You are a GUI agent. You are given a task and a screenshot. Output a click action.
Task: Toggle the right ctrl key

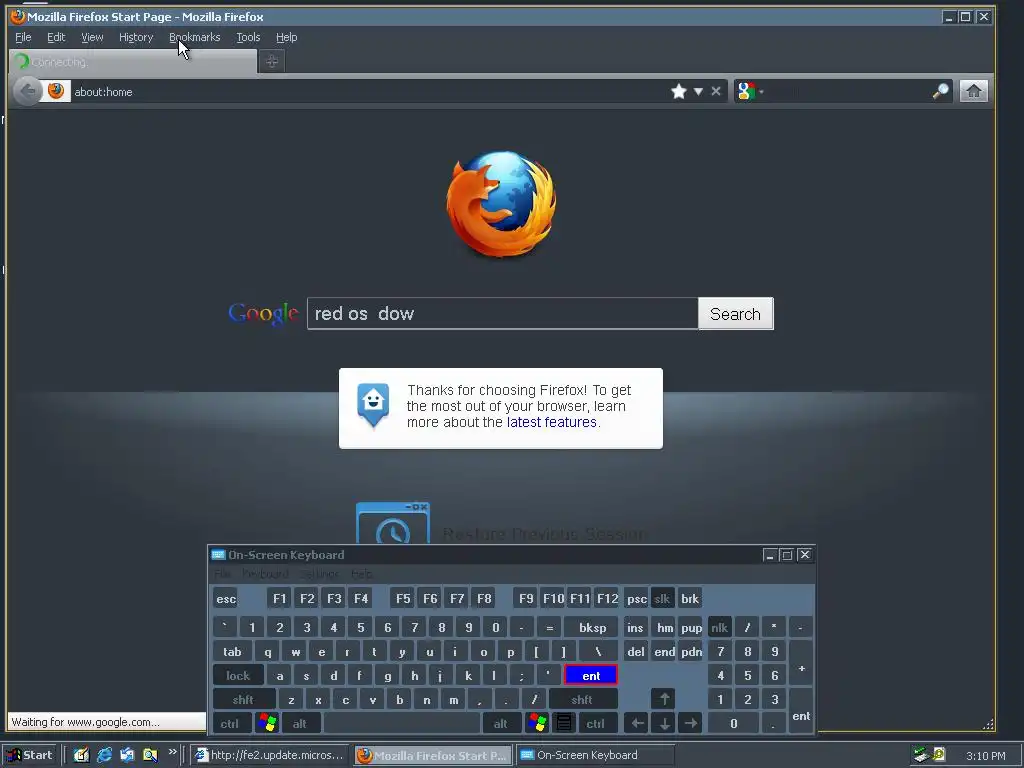(x=595, y=724)
